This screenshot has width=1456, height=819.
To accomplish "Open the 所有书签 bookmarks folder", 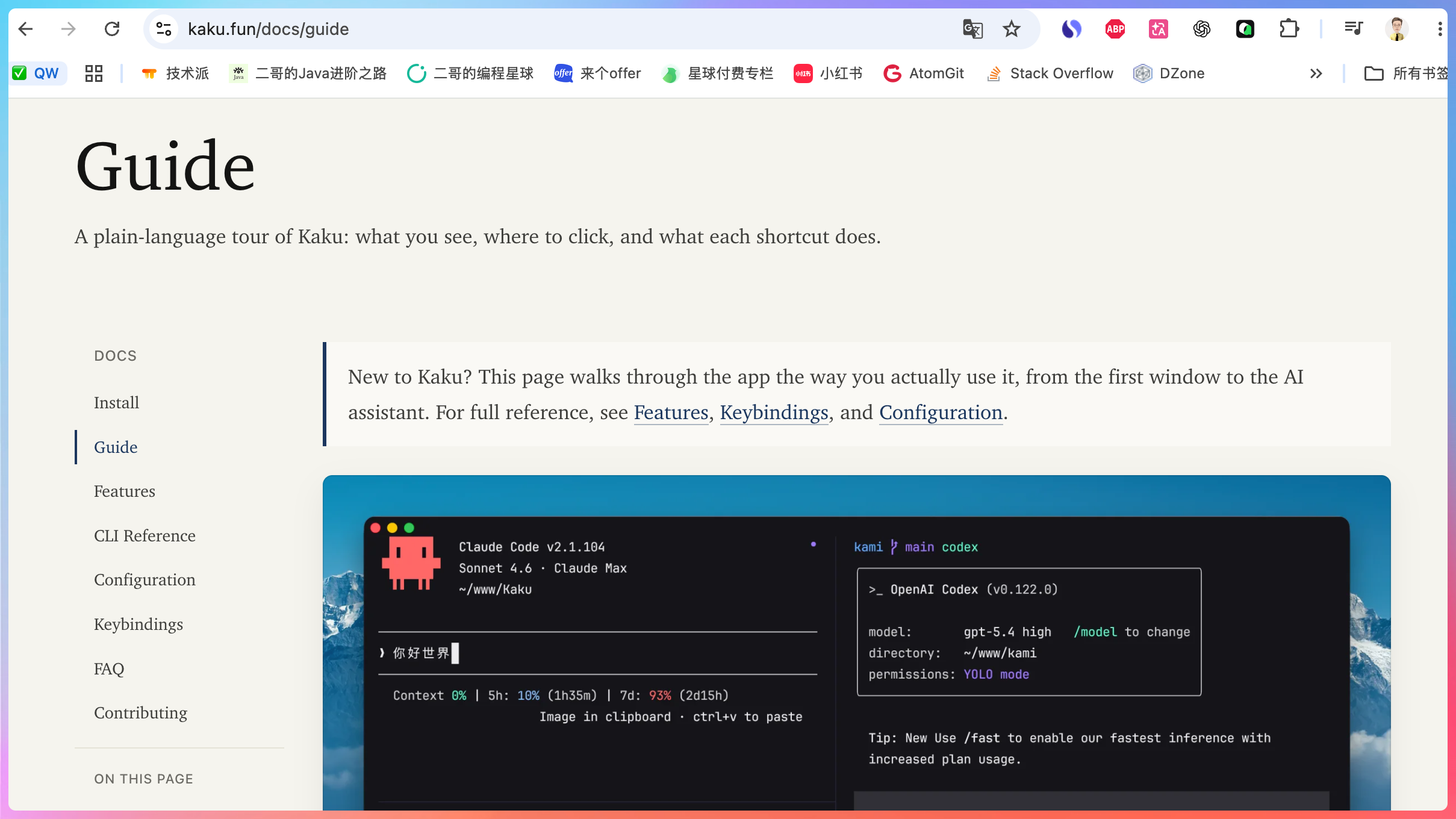I will click(1405, 73).
